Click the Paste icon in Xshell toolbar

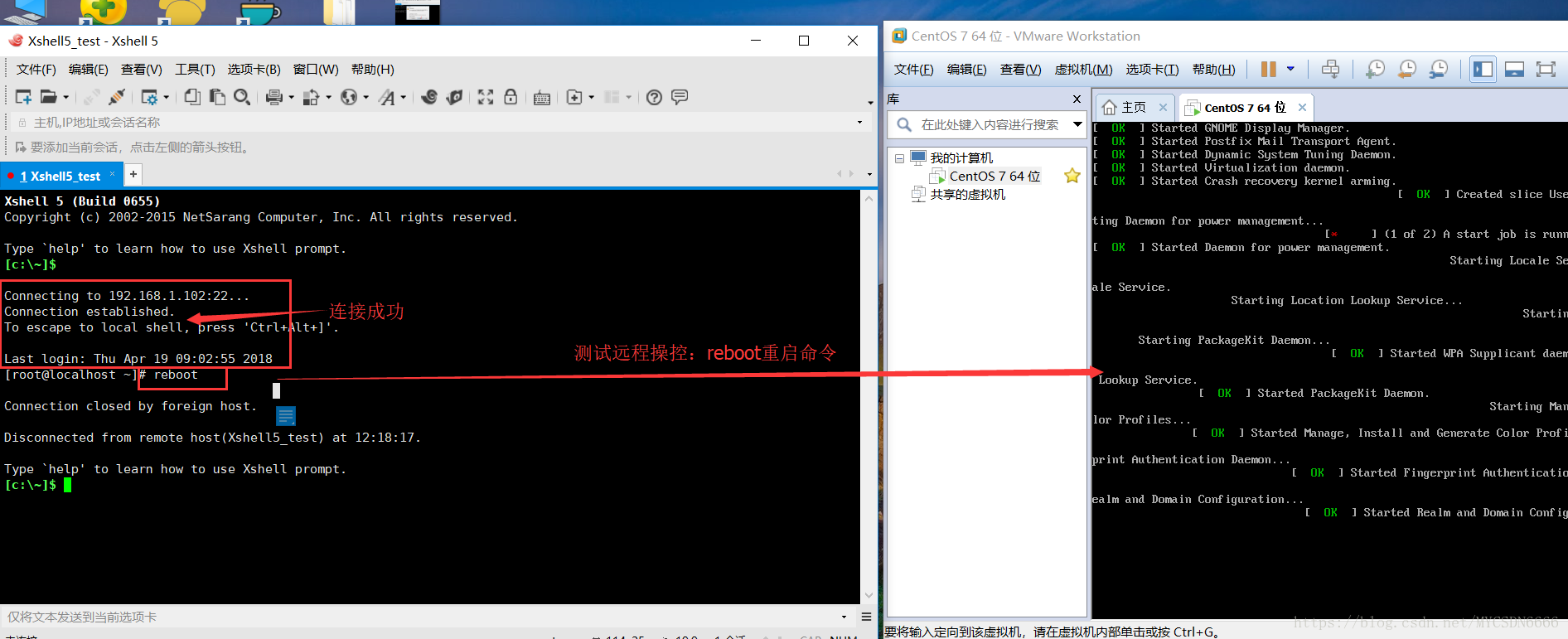click(217, 97)
